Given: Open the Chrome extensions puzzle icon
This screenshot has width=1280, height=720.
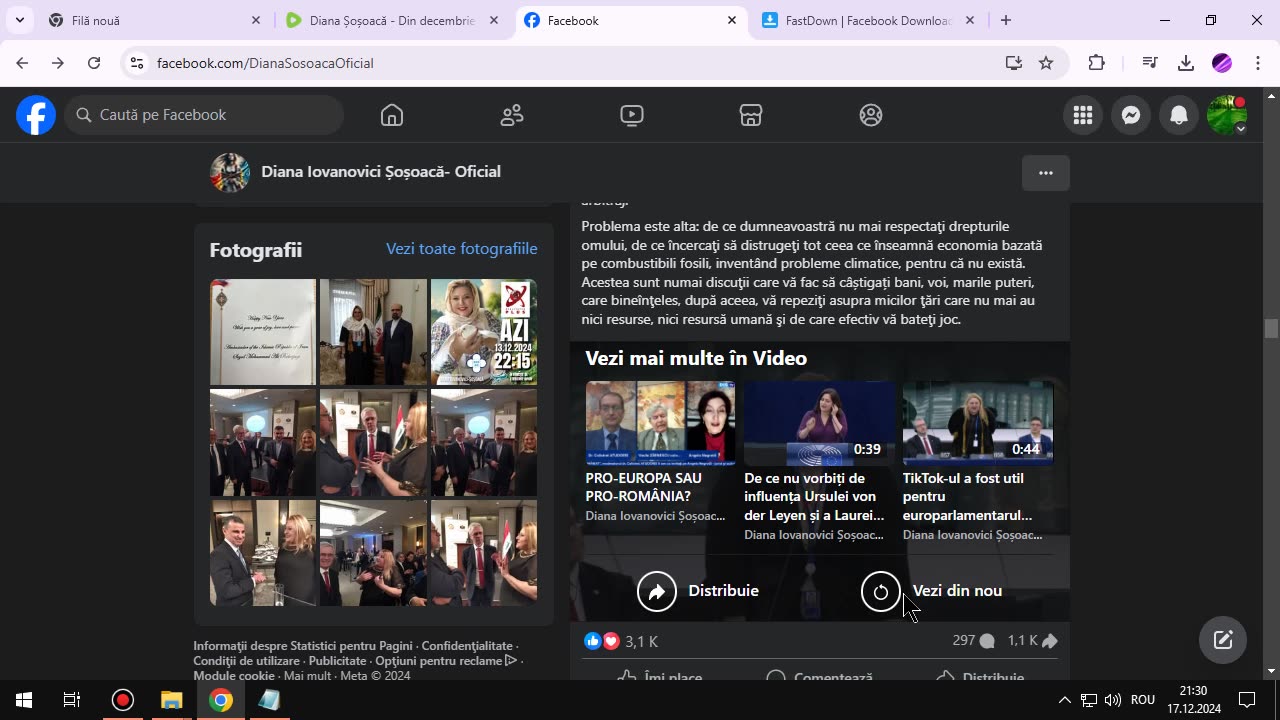Looking at the screenshot, I should point(1097,63).
